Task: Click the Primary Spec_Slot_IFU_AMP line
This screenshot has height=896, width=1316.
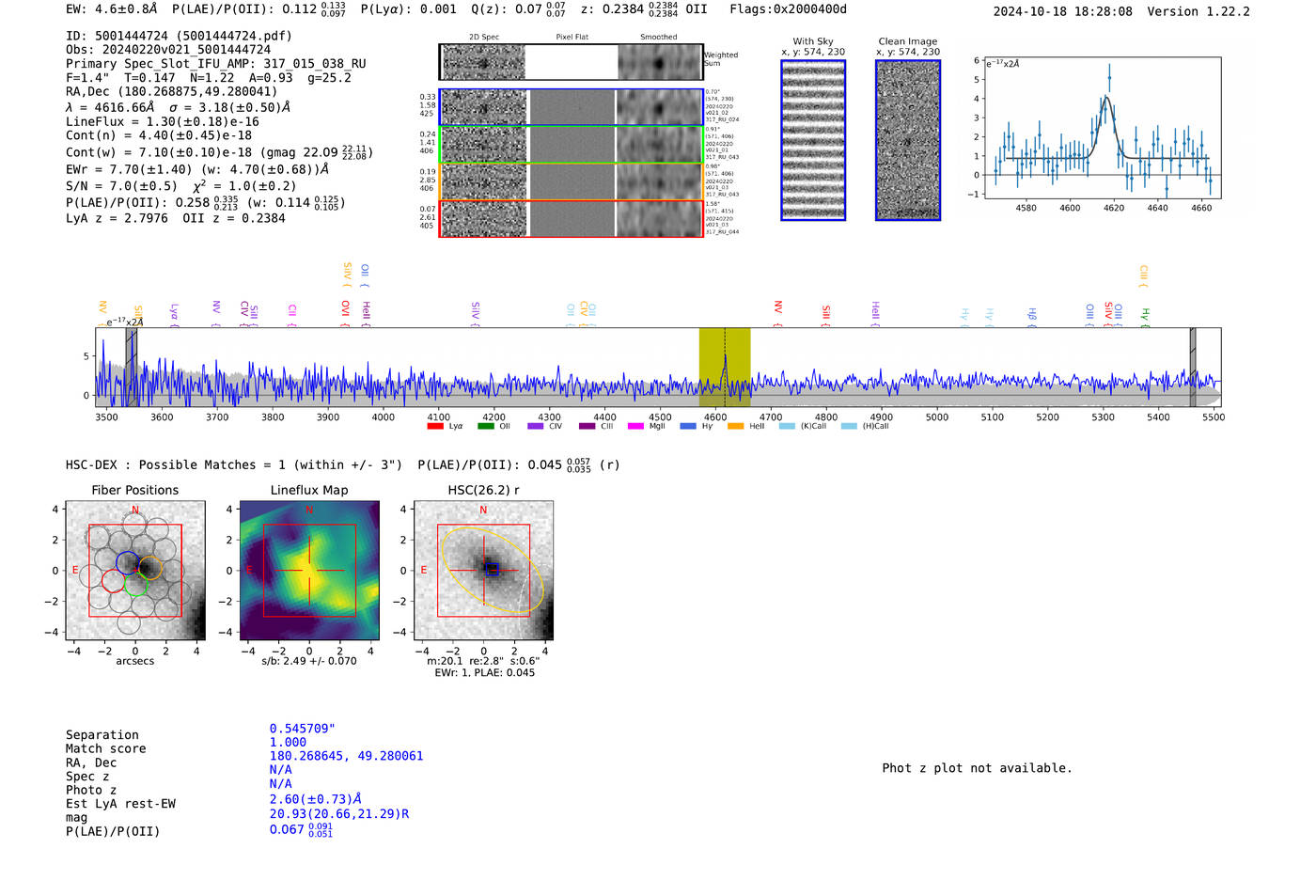Action: (x=216, y=63)
